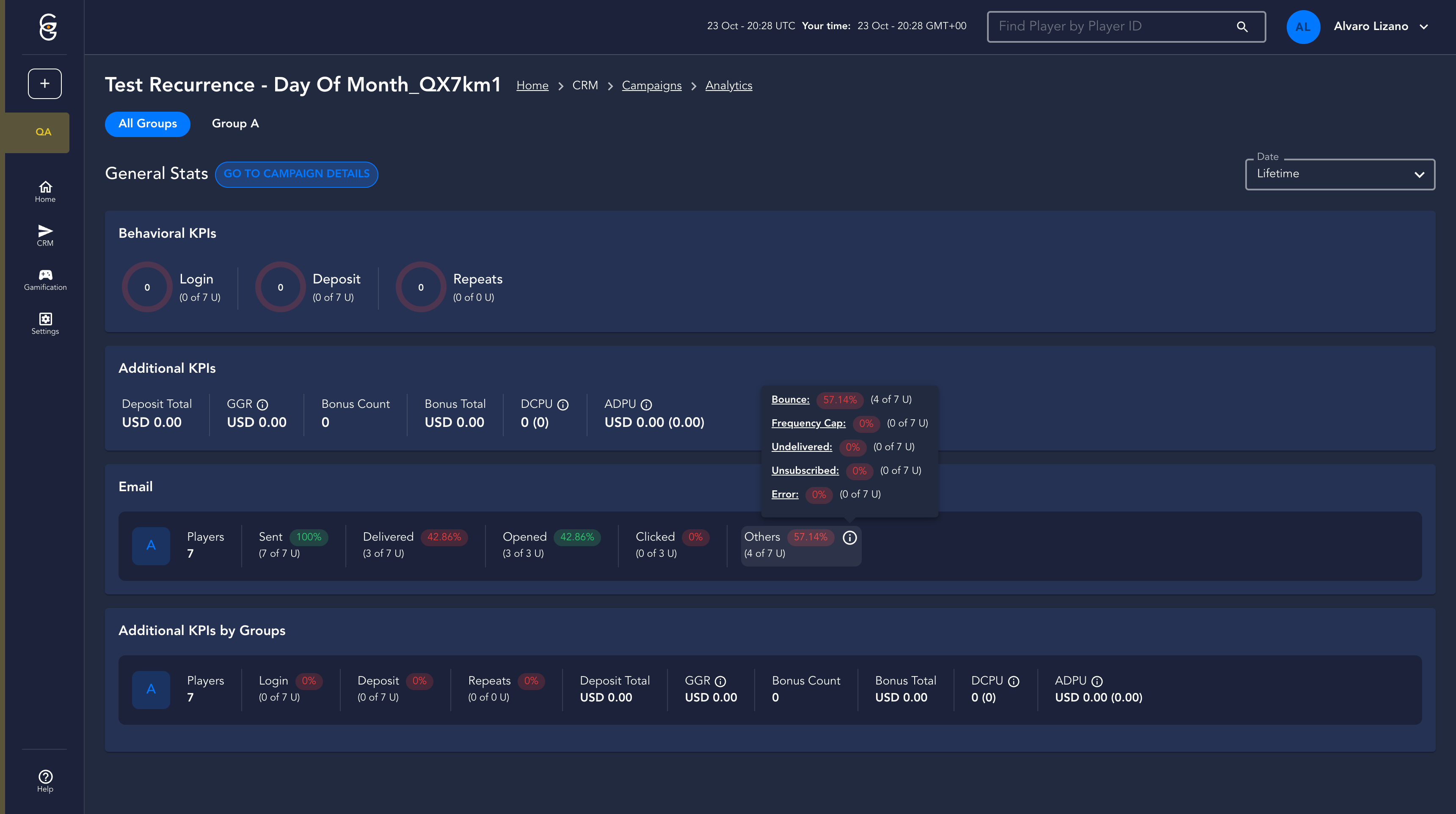Click GGR info icon in Additional KPIs
Screen dimensions: 1456x814
[x=262, y=405]
